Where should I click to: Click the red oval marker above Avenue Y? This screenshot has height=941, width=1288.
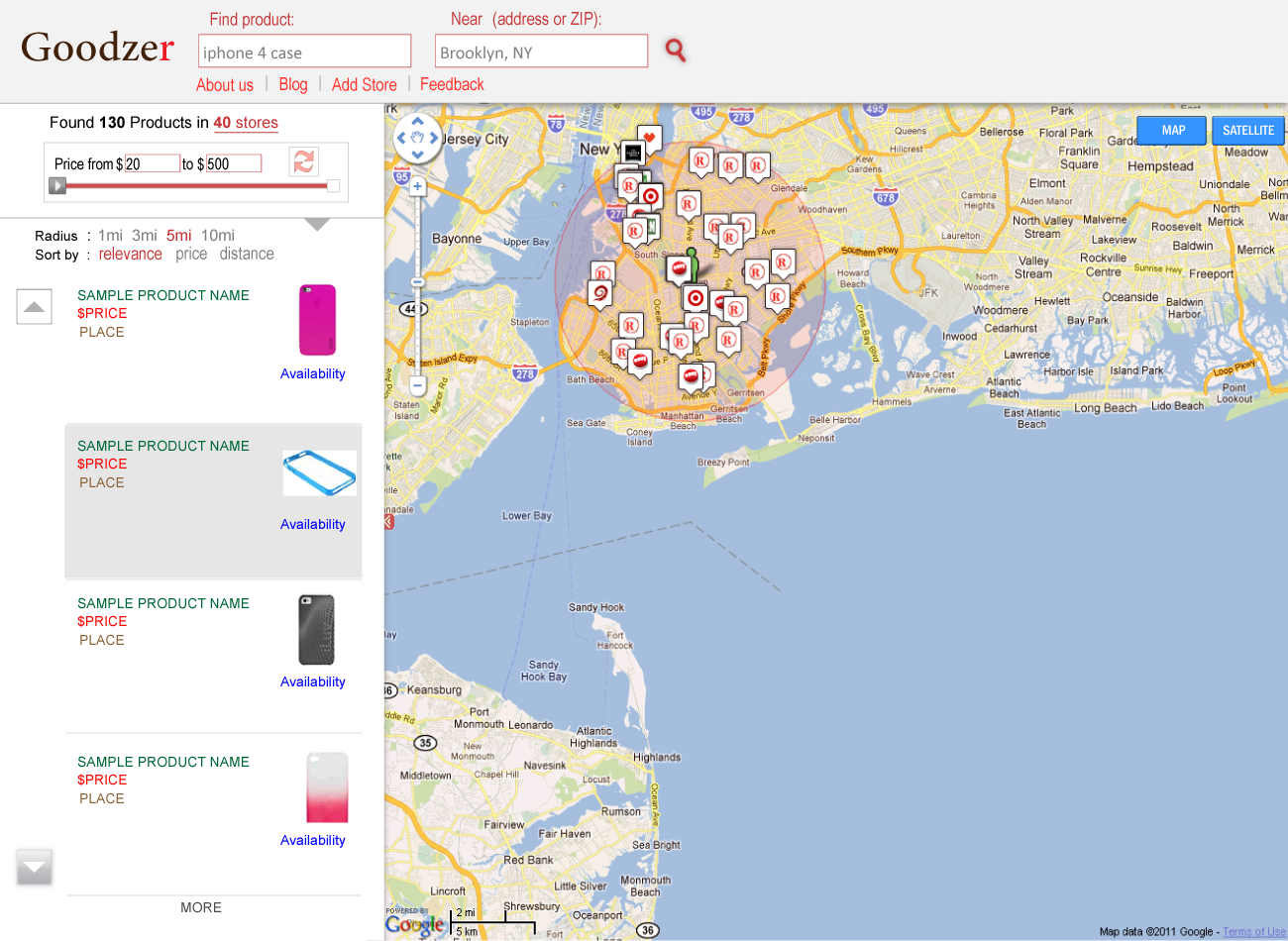(x=691, y=375)
